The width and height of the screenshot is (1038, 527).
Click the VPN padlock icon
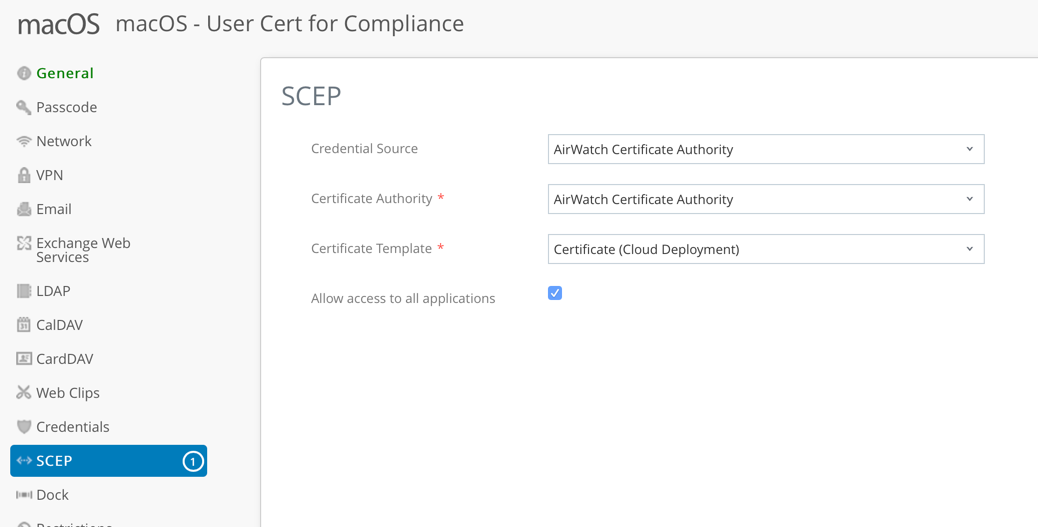pos(24,175)
